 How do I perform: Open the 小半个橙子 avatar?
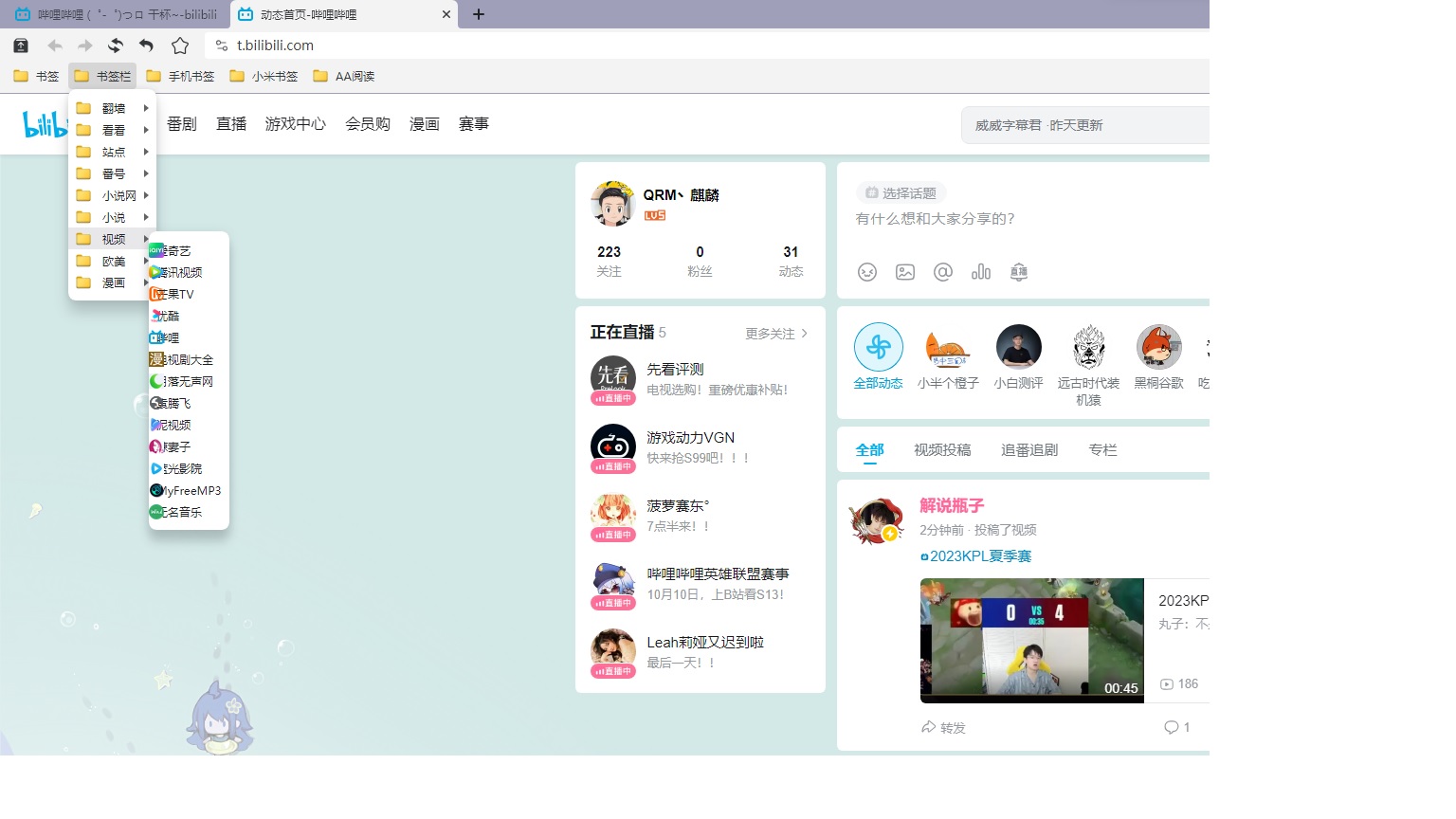click(948, 347)
